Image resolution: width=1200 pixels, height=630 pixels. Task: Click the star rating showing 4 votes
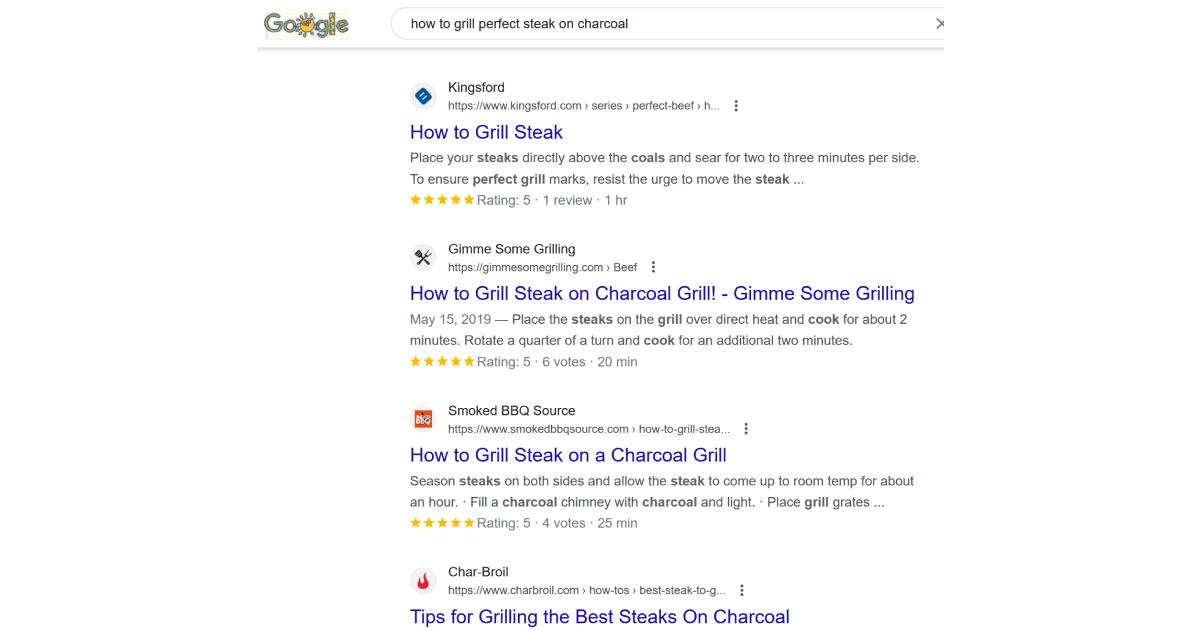pos(443,523)
